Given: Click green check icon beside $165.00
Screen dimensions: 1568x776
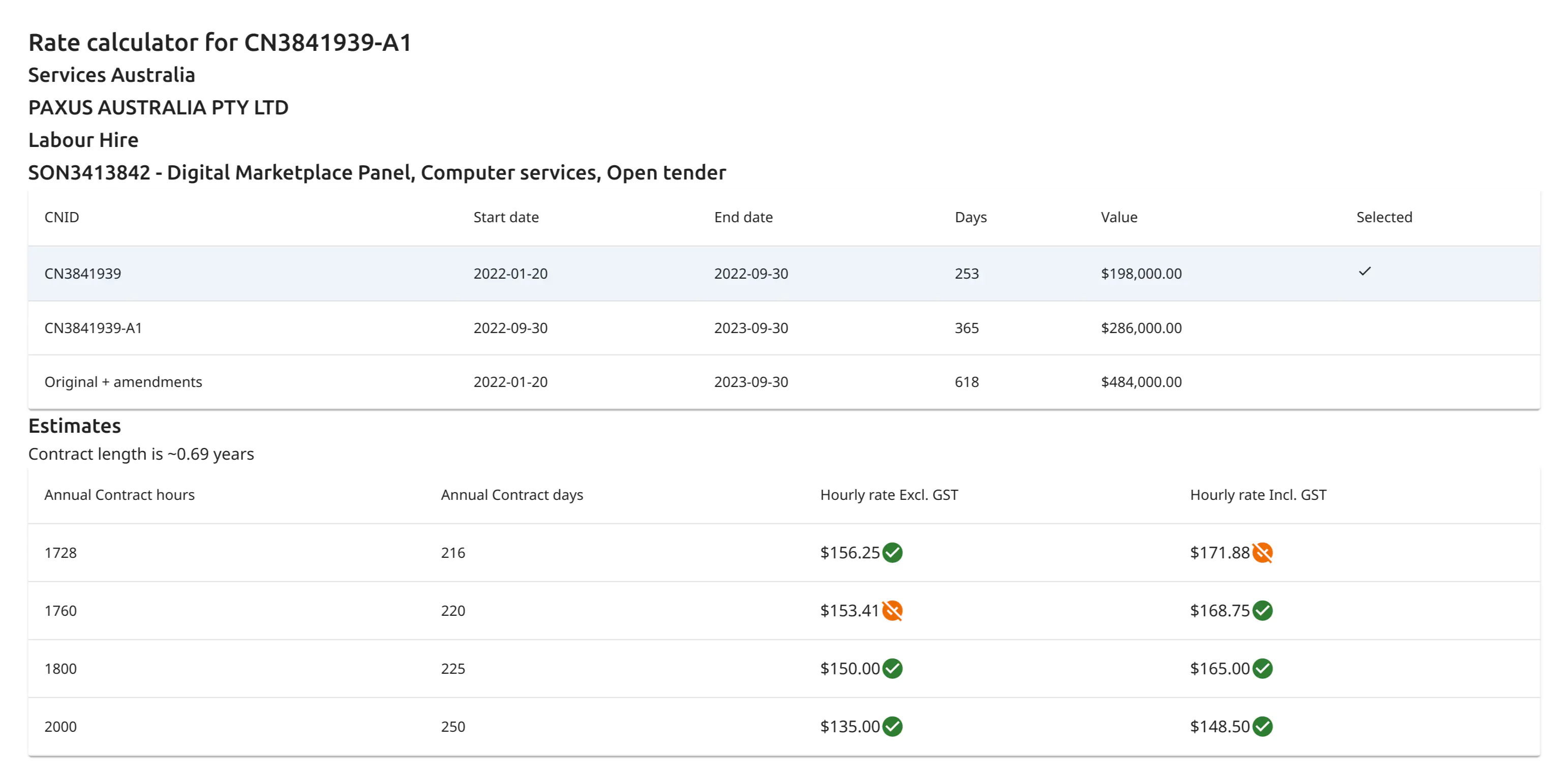Looking at the screenshot, I should tap(1262, 668).
